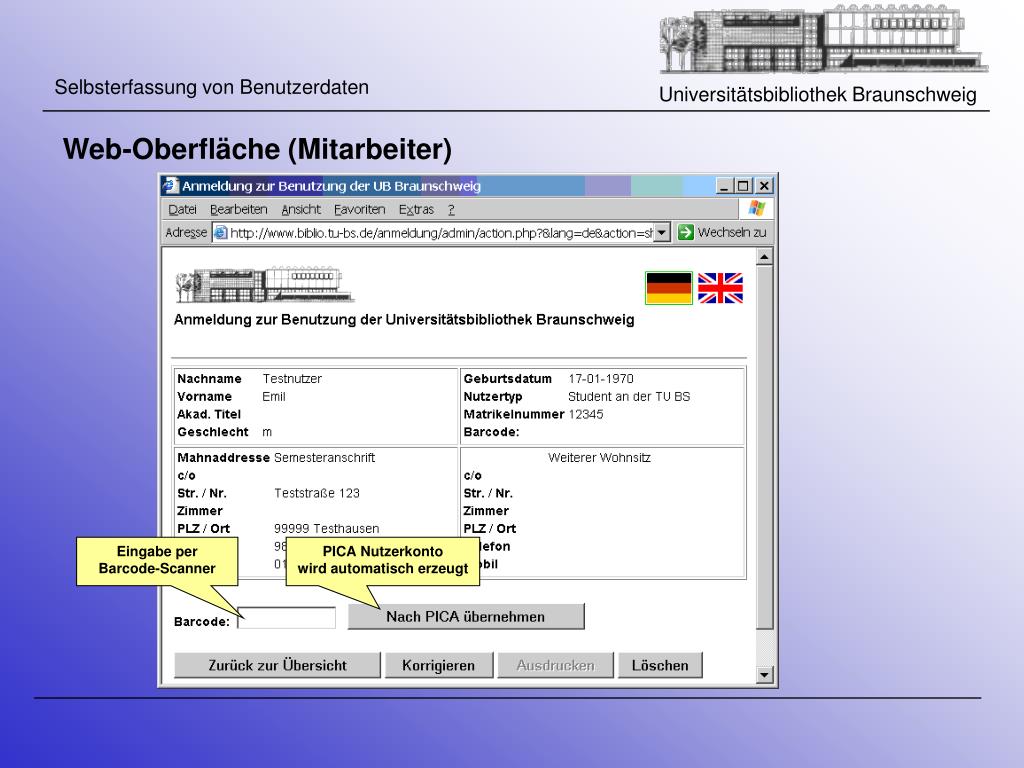Click the Matrikelnummer value 12345
The width and height of the screenshot is (1024, 768).
pos(586,414)
